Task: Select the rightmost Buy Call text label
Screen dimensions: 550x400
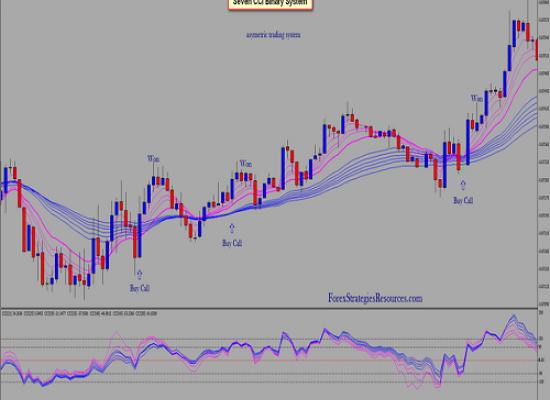Action: coord(463,200)
